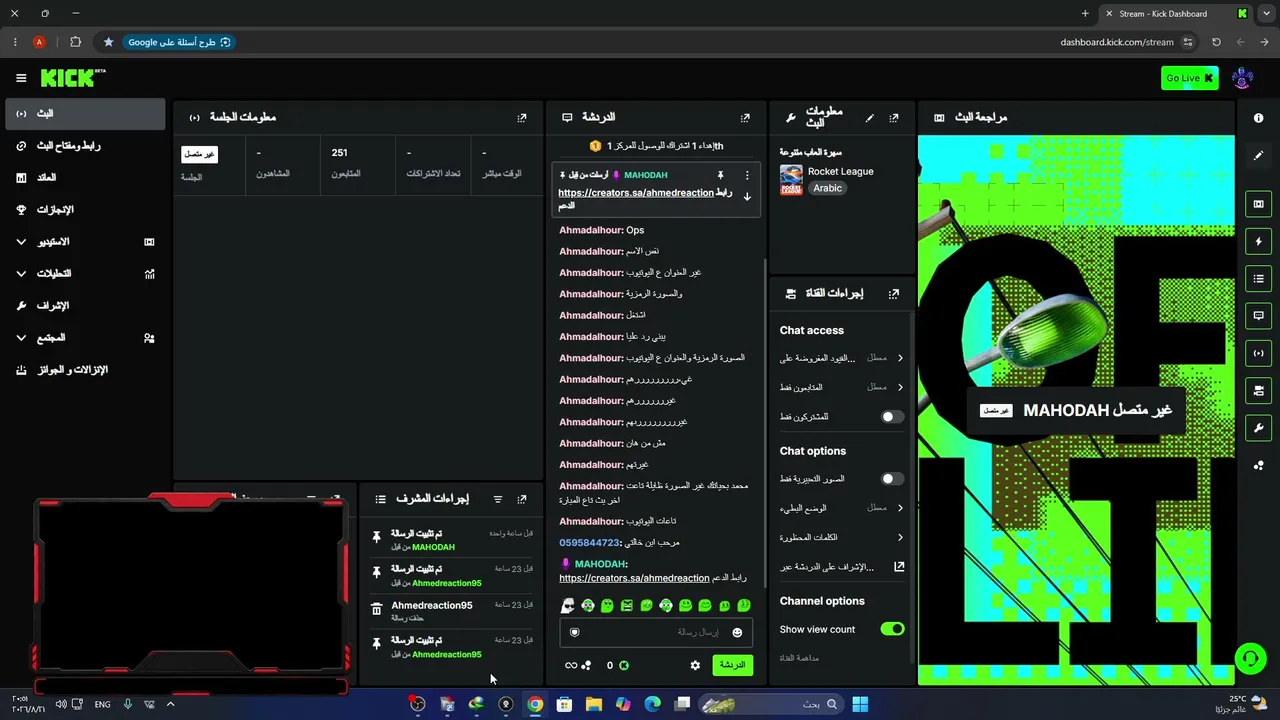Expand the المجتمع sidebar section
1280x720 pixels.
[85, 338]
